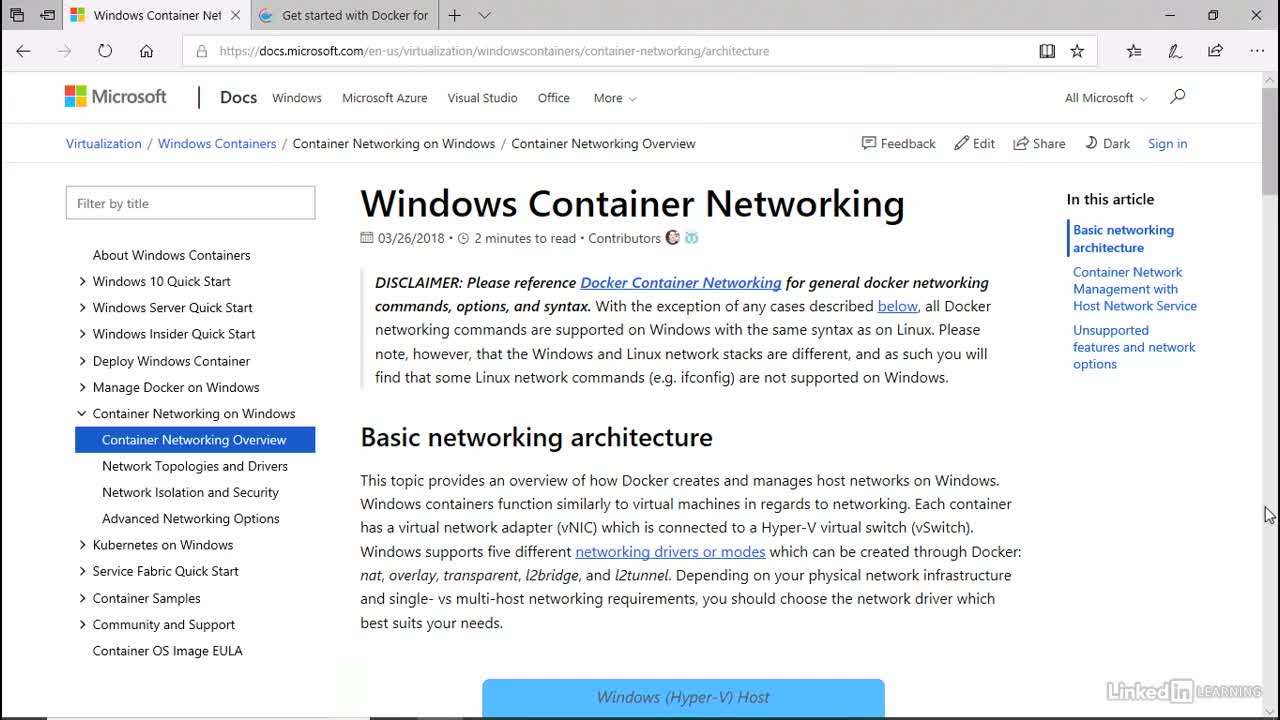Refresh the page with the reload icon

click(105, 51)
